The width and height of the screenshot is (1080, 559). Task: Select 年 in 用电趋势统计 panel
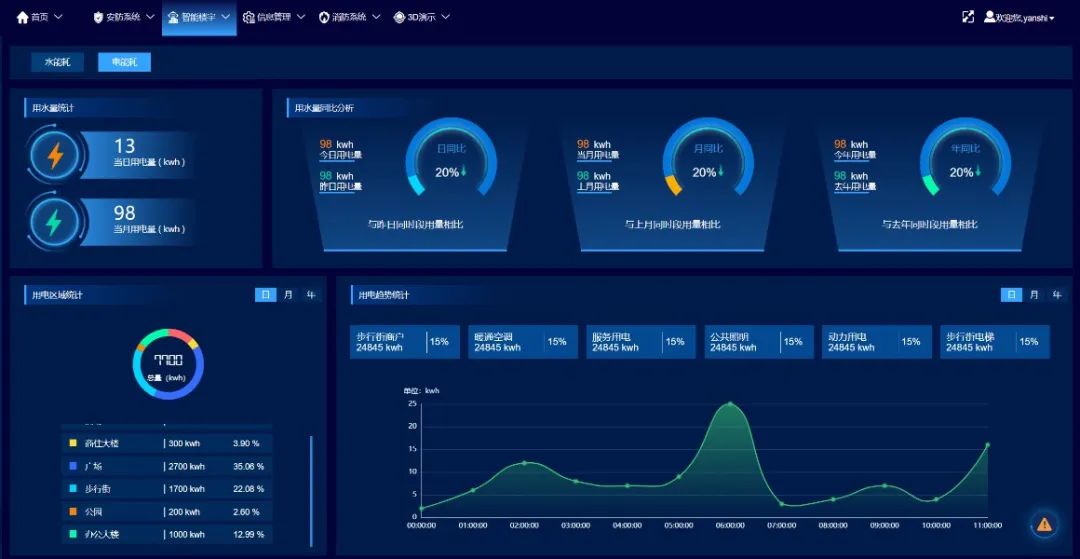(1057, 295)
